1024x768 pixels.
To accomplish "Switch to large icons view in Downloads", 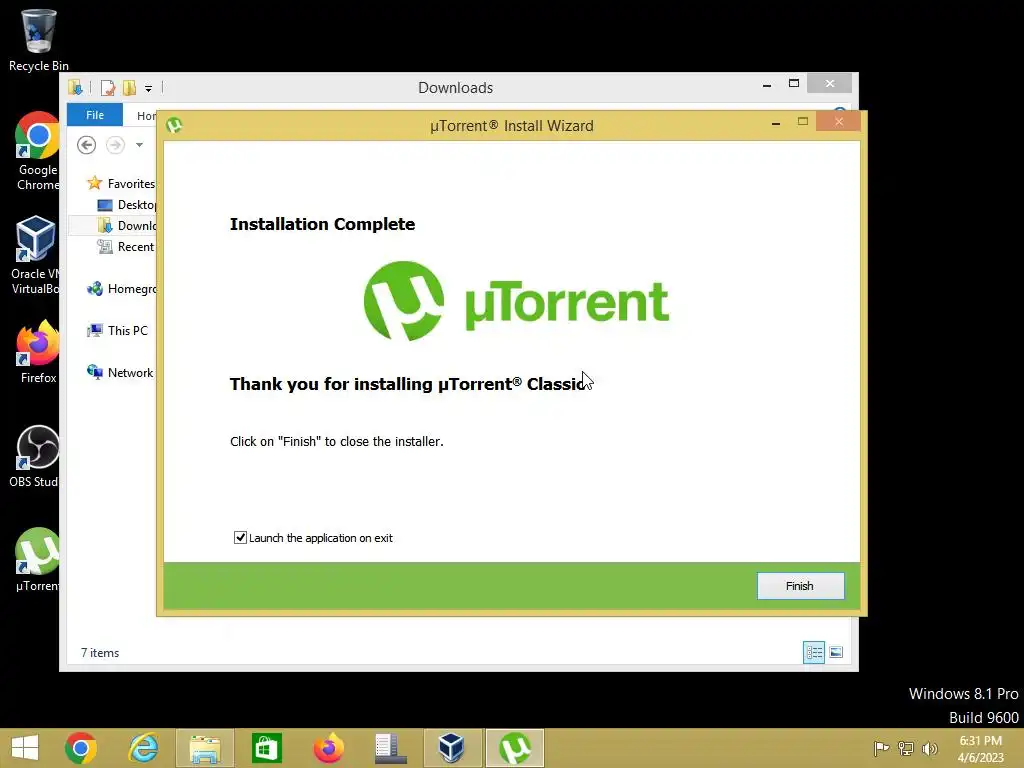I will (x=836, y=652).
